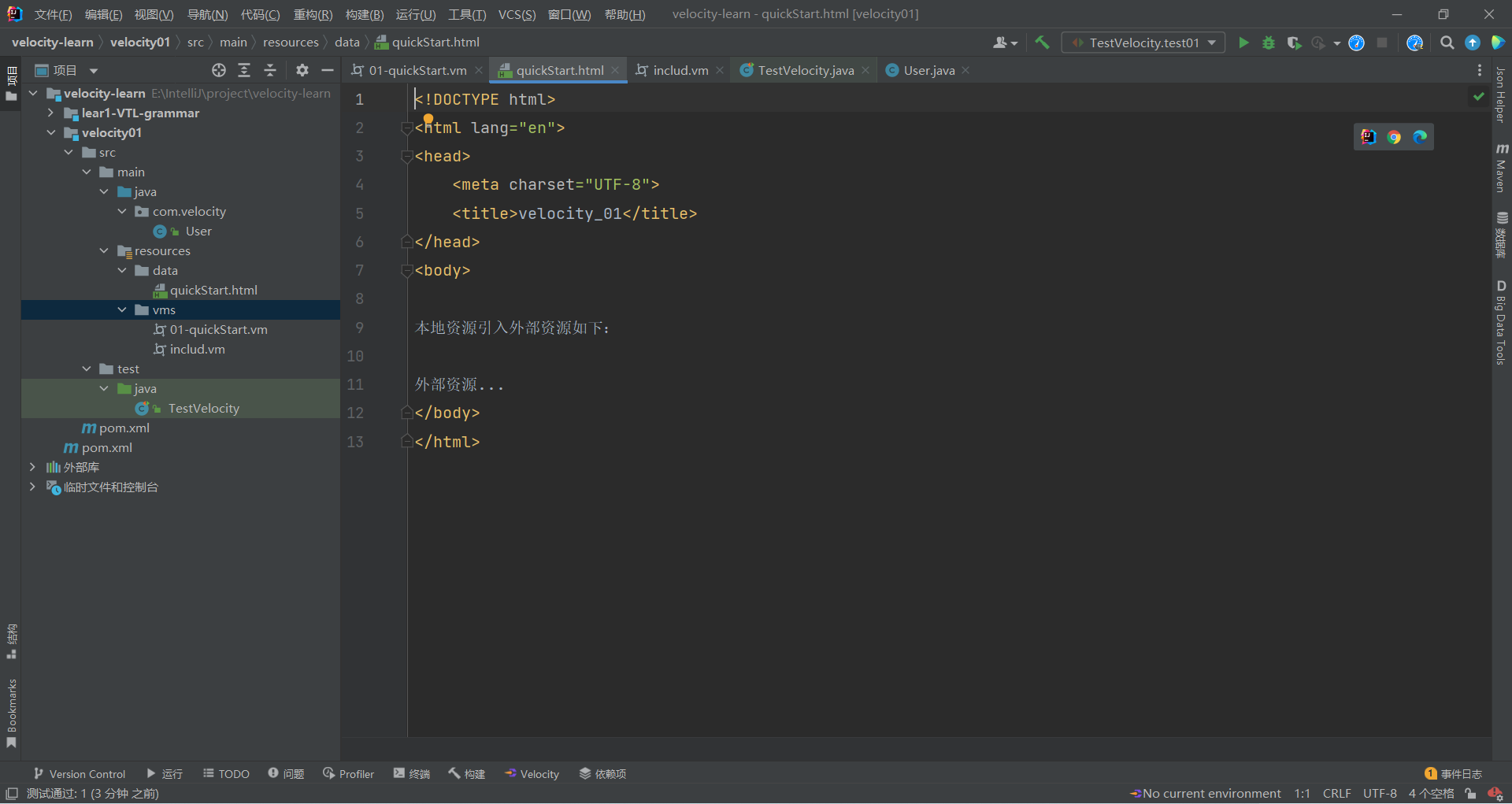Open the Profiler tool window

pos(348,774)
